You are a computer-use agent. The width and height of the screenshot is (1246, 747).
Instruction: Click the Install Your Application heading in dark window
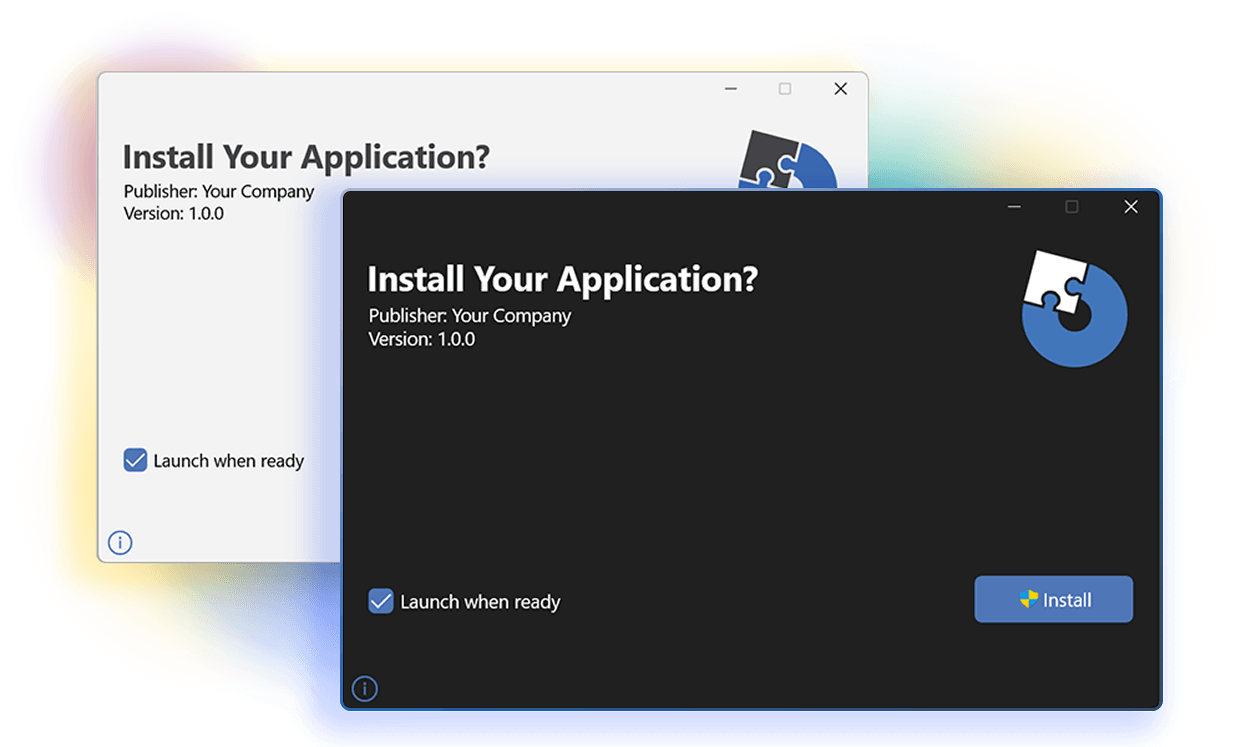point(562,279)
